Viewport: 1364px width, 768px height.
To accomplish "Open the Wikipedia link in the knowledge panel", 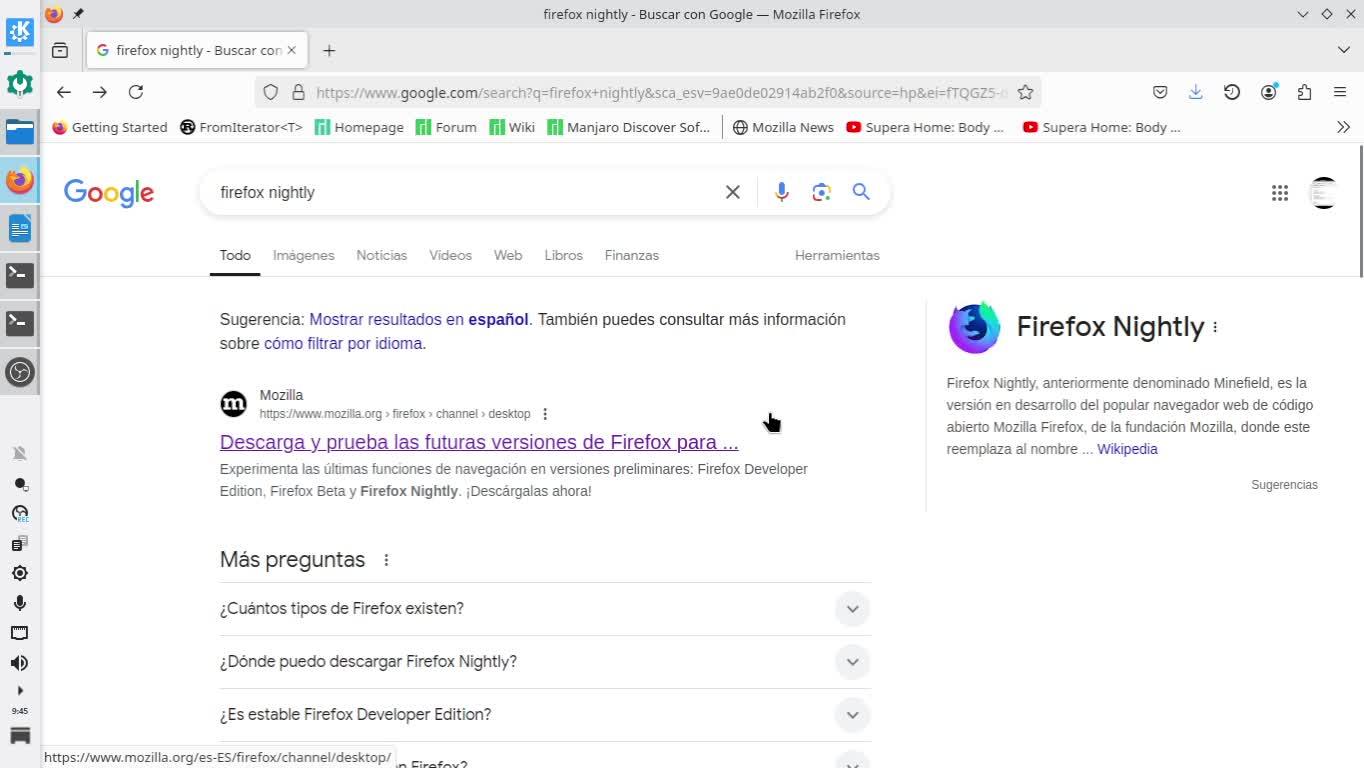I will (1127, 449).
